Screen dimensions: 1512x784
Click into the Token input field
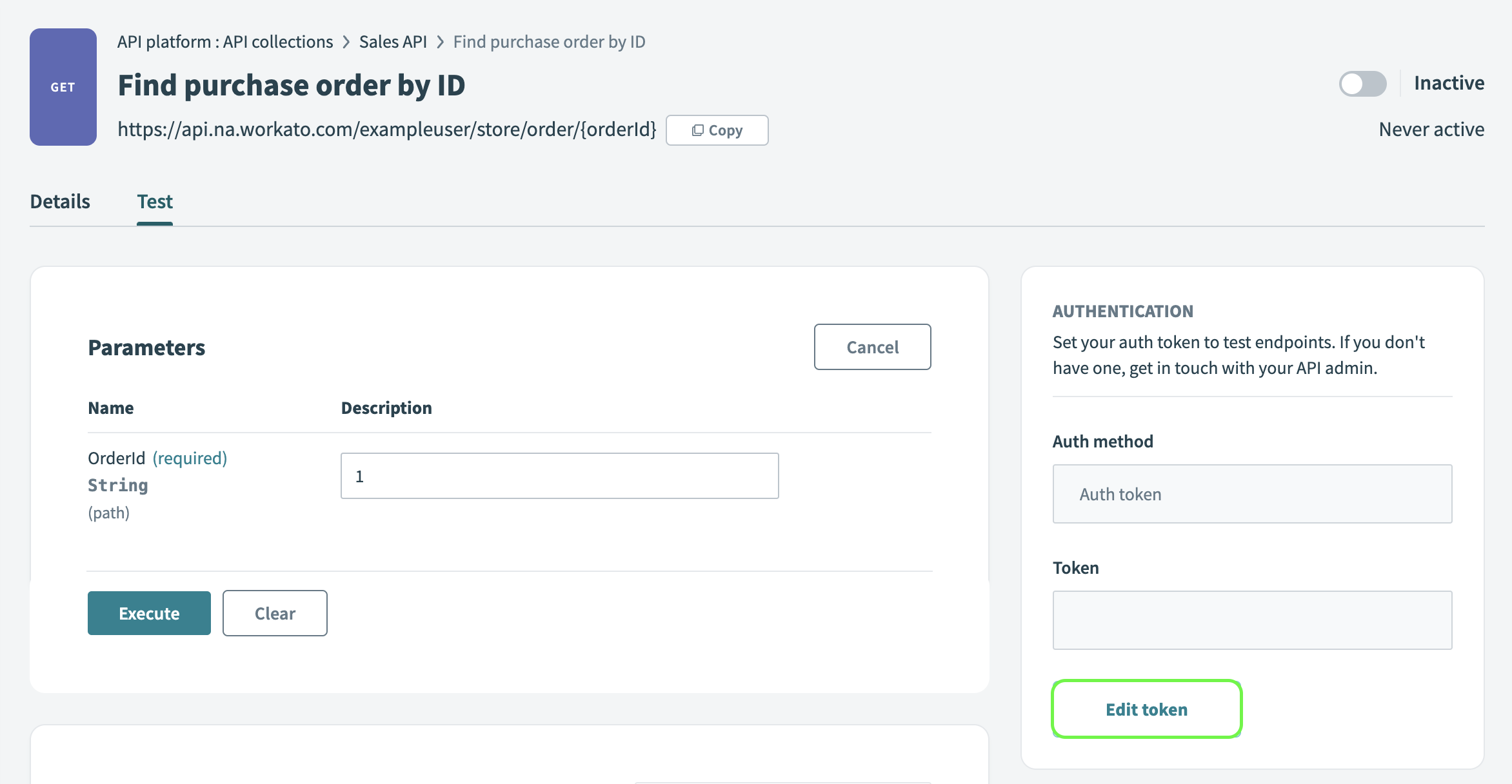pyautogui.click(x=1251, y=620)
